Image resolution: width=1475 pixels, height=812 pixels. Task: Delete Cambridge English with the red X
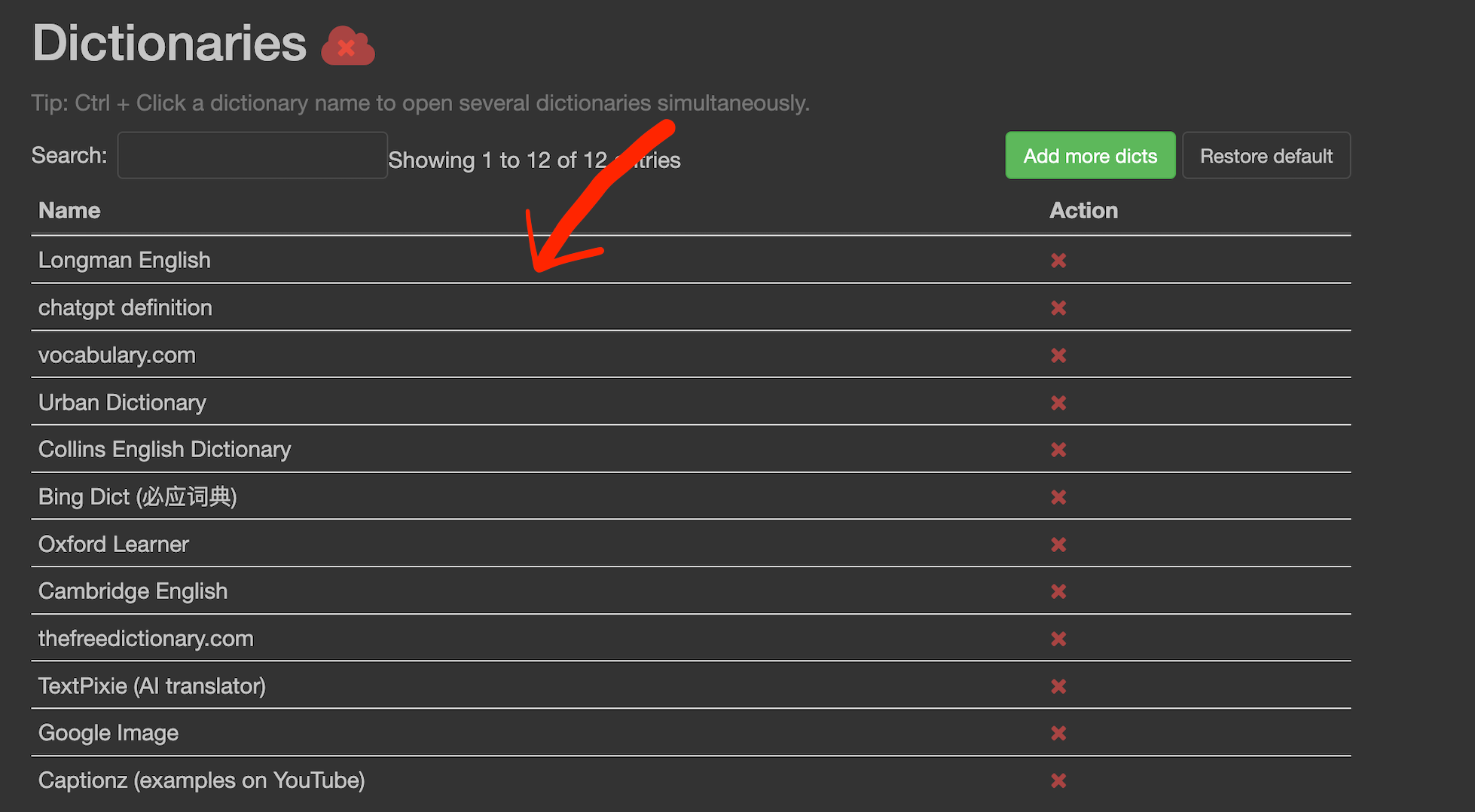(x=1058, y=592)
